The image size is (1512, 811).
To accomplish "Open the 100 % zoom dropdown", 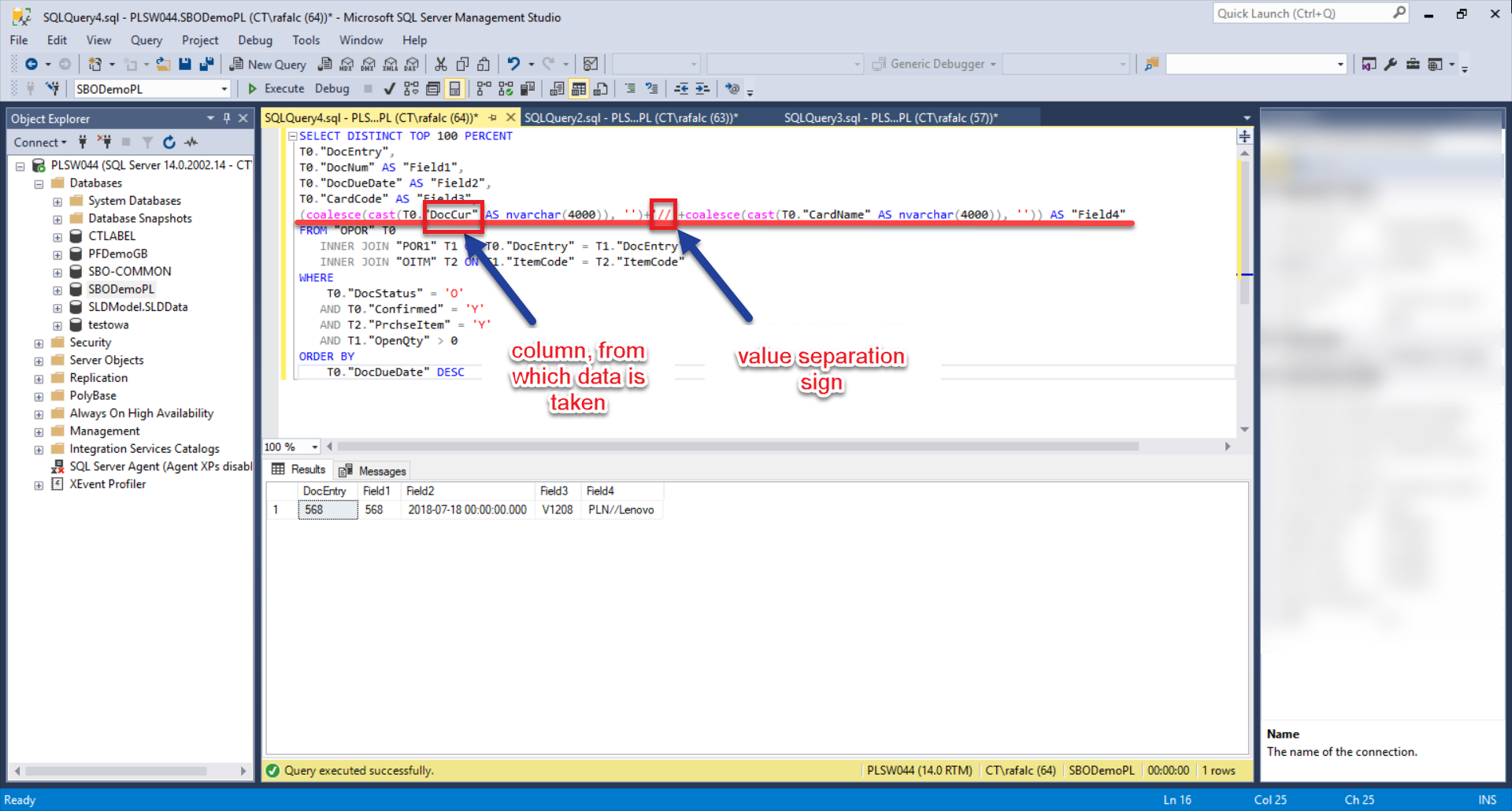I will click(x=315, y=447).
